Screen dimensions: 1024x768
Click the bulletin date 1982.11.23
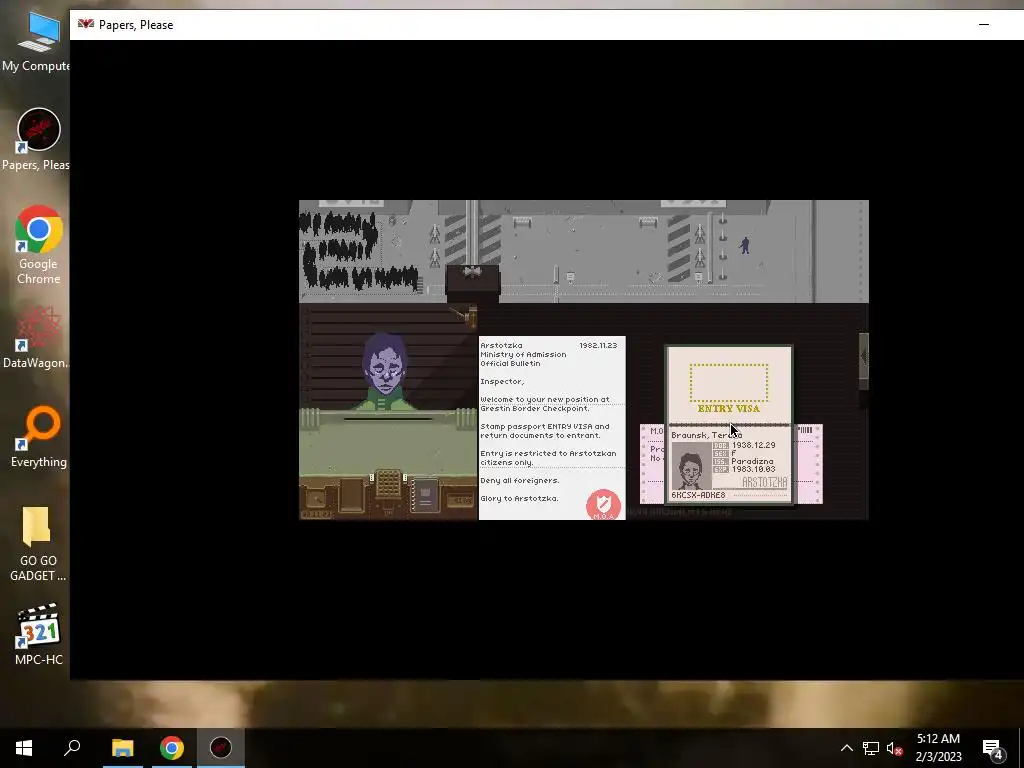click(598, 345)
